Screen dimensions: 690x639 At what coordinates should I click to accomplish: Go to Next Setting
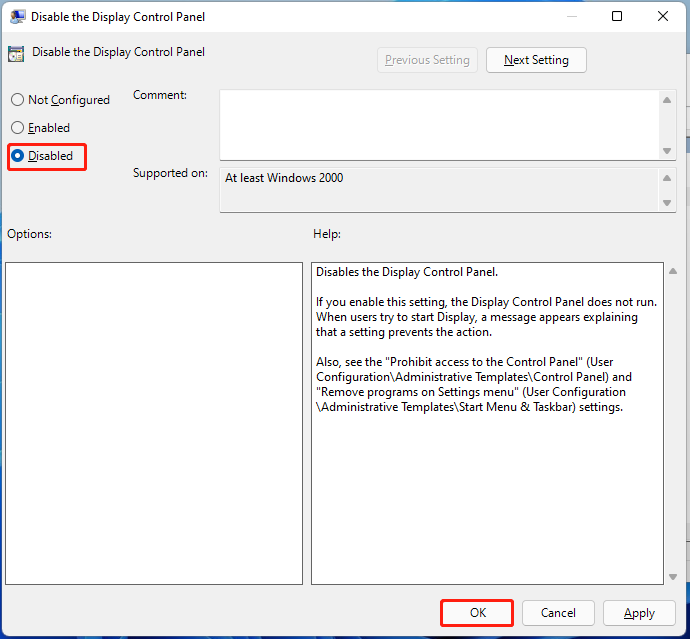[x=536, y=60]
